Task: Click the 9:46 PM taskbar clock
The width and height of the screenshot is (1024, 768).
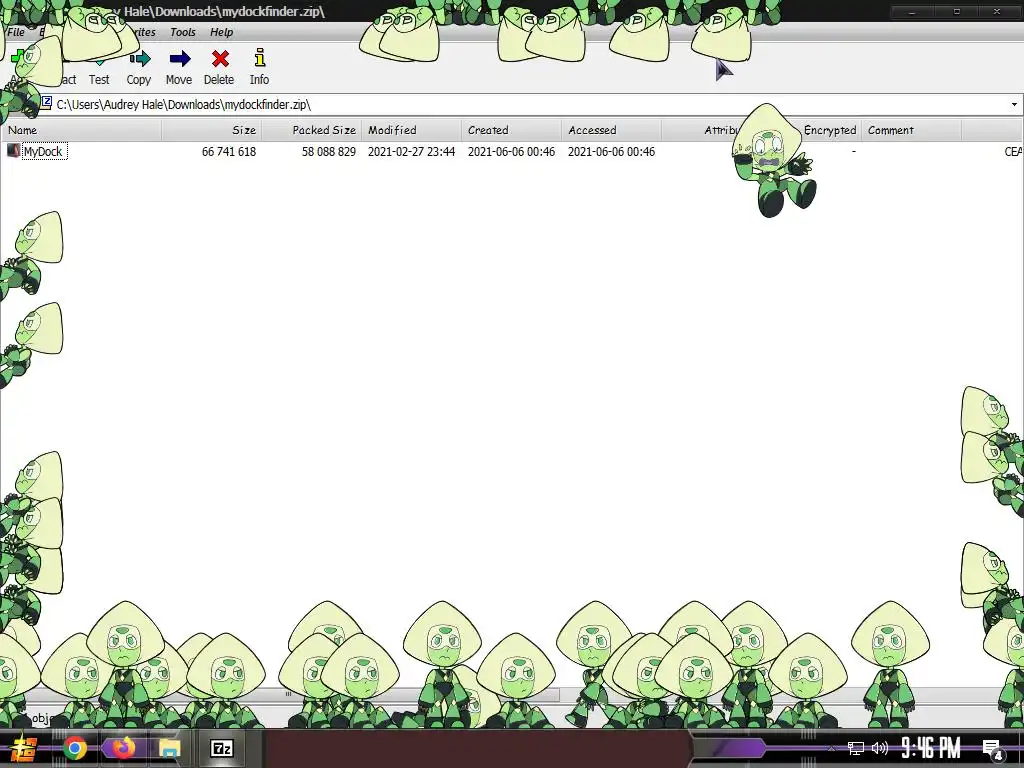Action: [x=931, y=748]
